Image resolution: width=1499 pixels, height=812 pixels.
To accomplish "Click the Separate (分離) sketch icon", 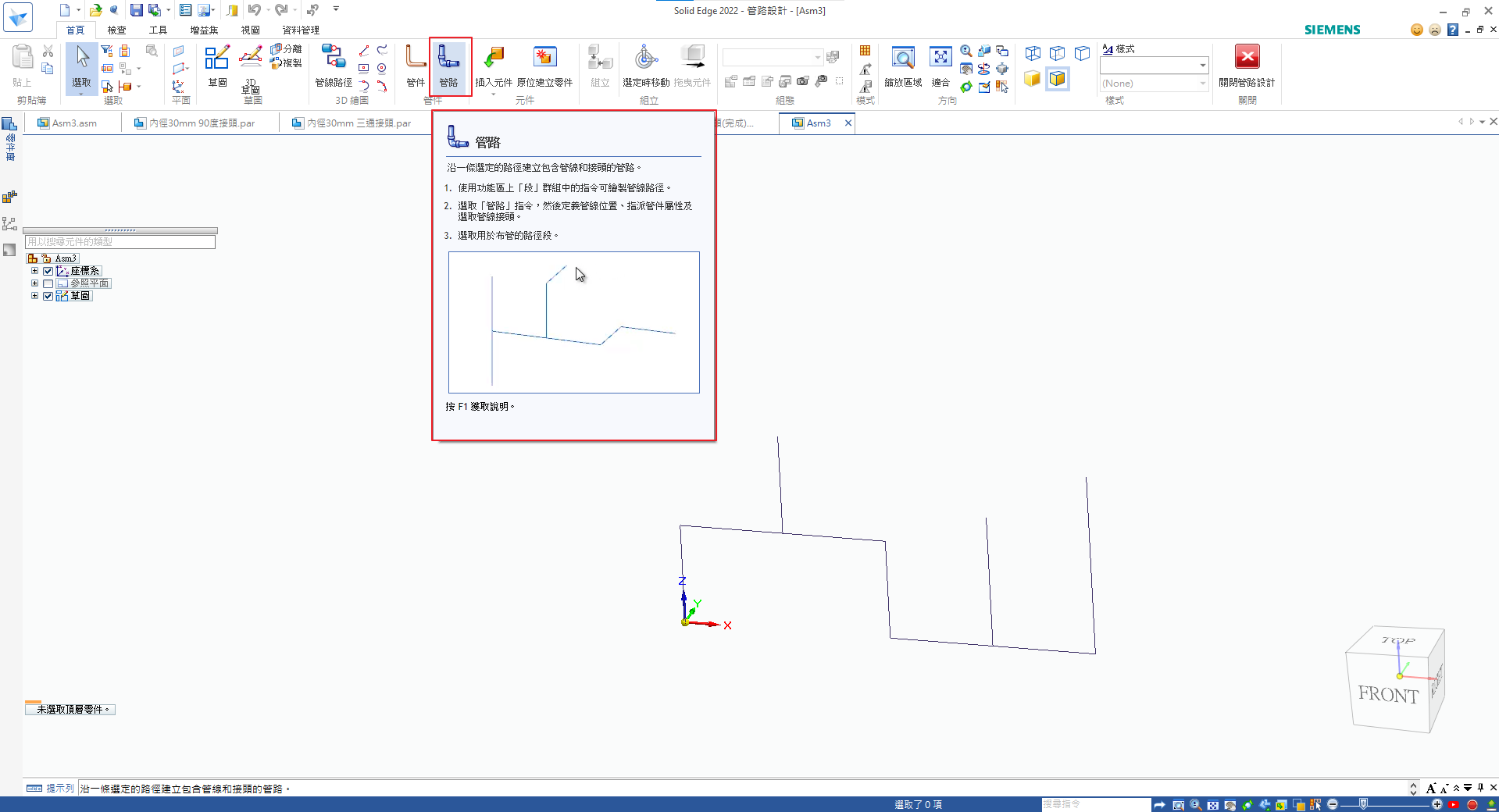I will pyautogui.click(x=286, y=49).
